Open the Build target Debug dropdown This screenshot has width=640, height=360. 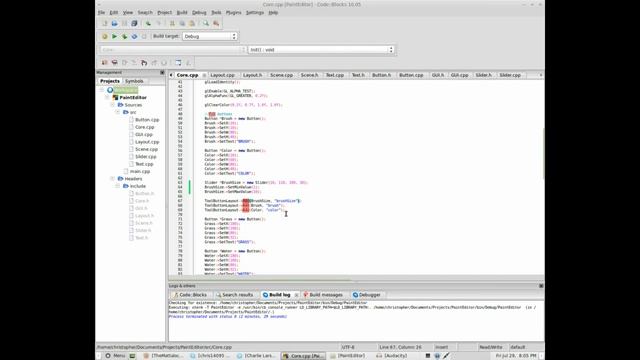point(210,36)
